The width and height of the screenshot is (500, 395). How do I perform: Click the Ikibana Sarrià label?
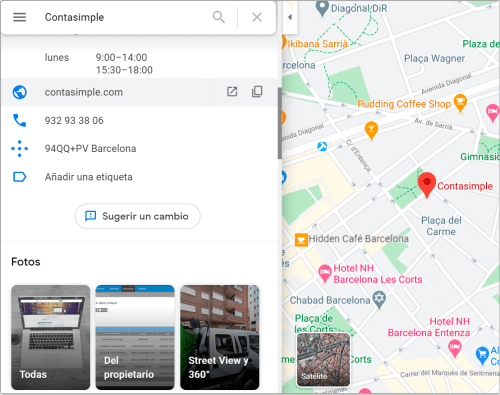coord(317,44)
